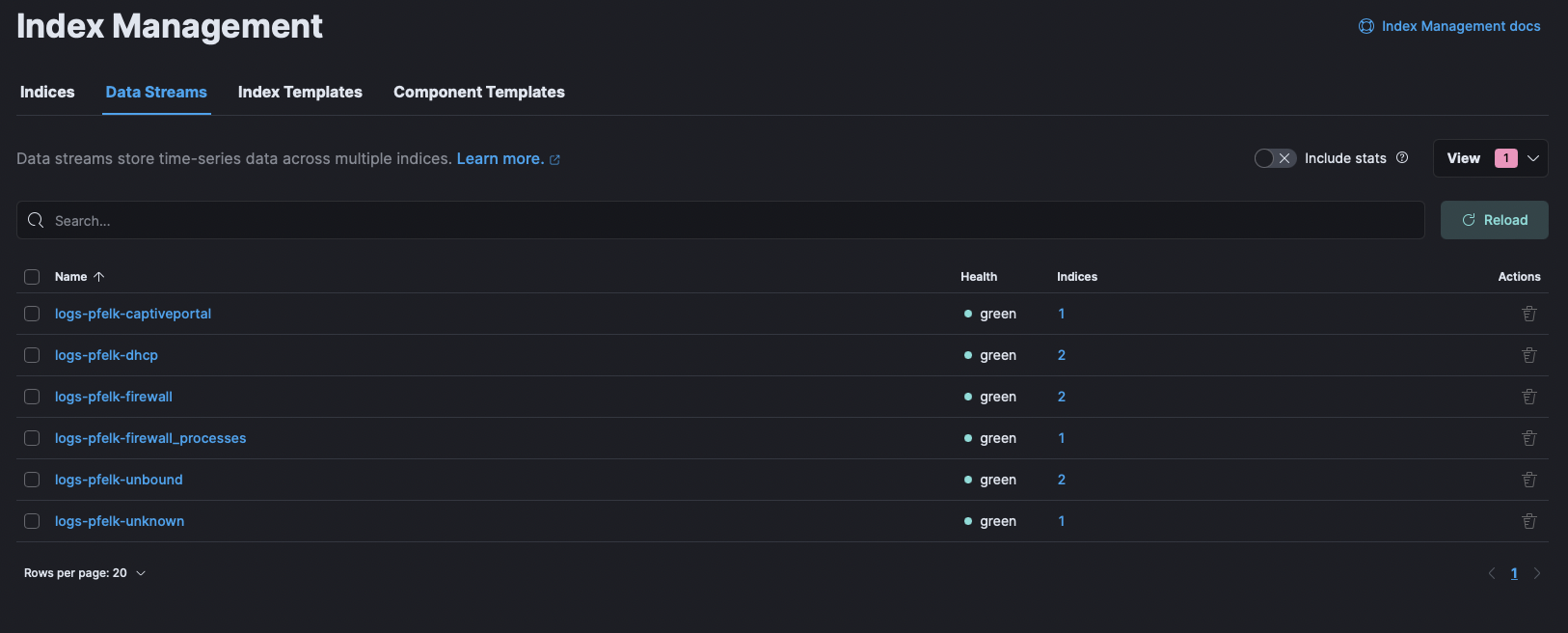1568x633 pixels.
Task: Open the Component Templates tab
Action: coord(478,93)
